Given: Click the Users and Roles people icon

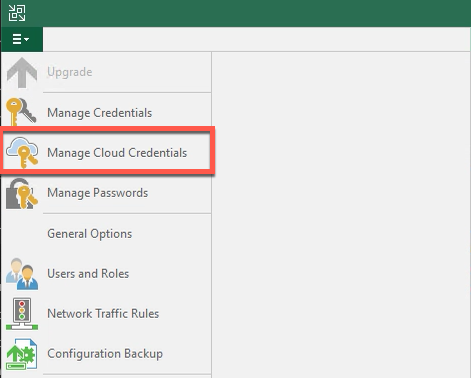Looking at the screenshot, I should (x=22, y=274).
